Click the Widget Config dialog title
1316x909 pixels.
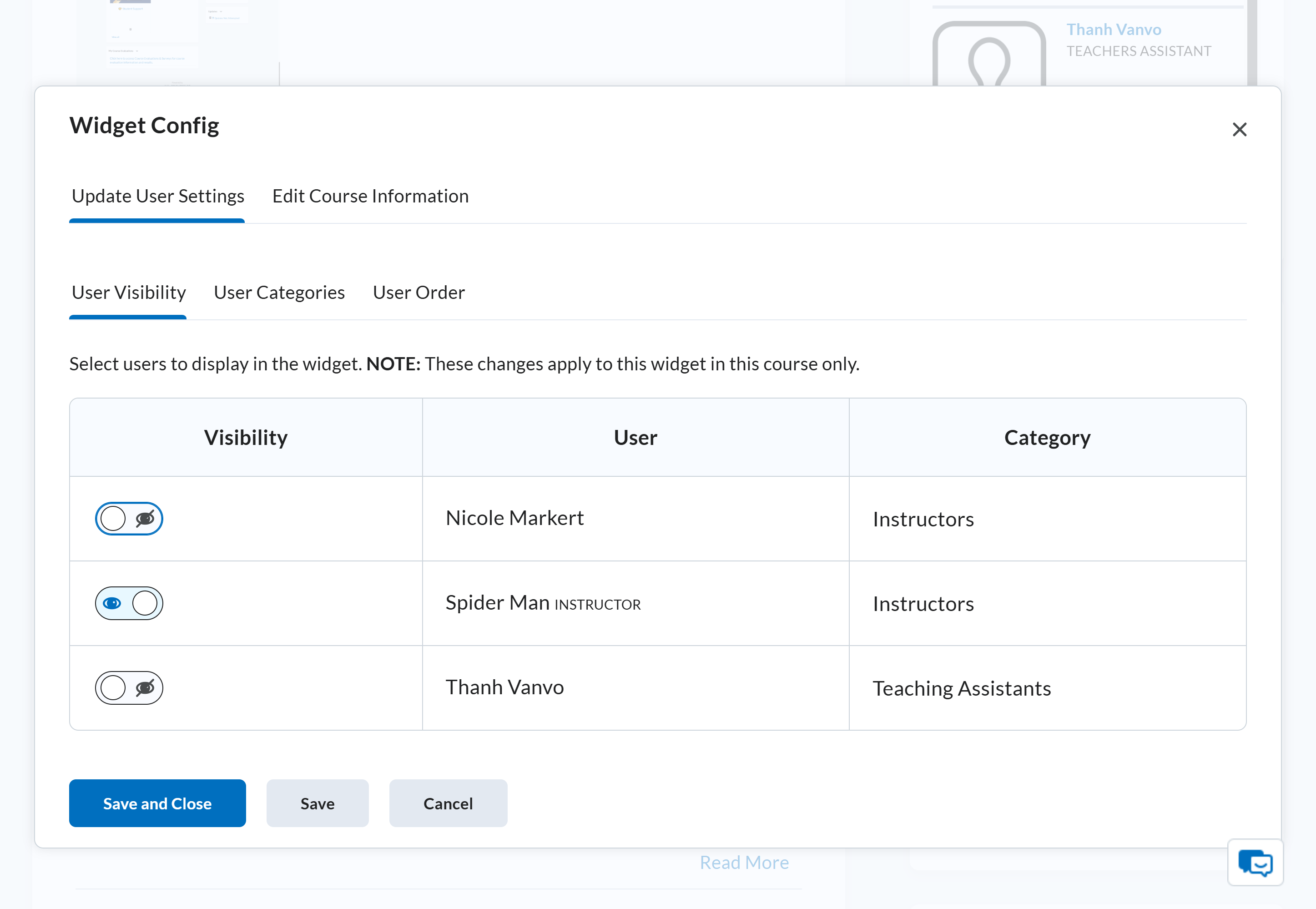pos(144,125)
